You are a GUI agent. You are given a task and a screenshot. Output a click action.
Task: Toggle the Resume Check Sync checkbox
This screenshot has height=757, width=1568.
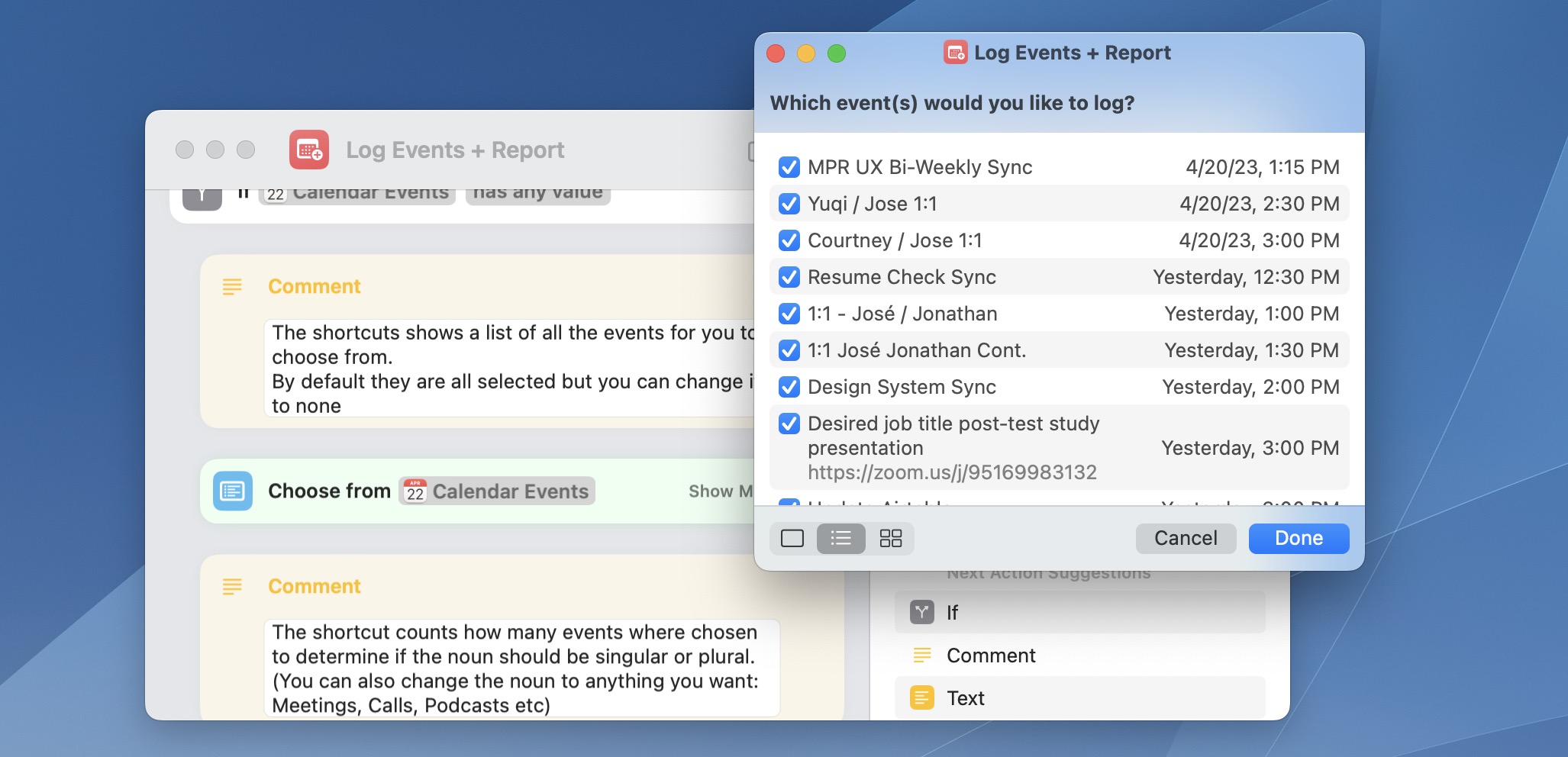pos(789,277)
